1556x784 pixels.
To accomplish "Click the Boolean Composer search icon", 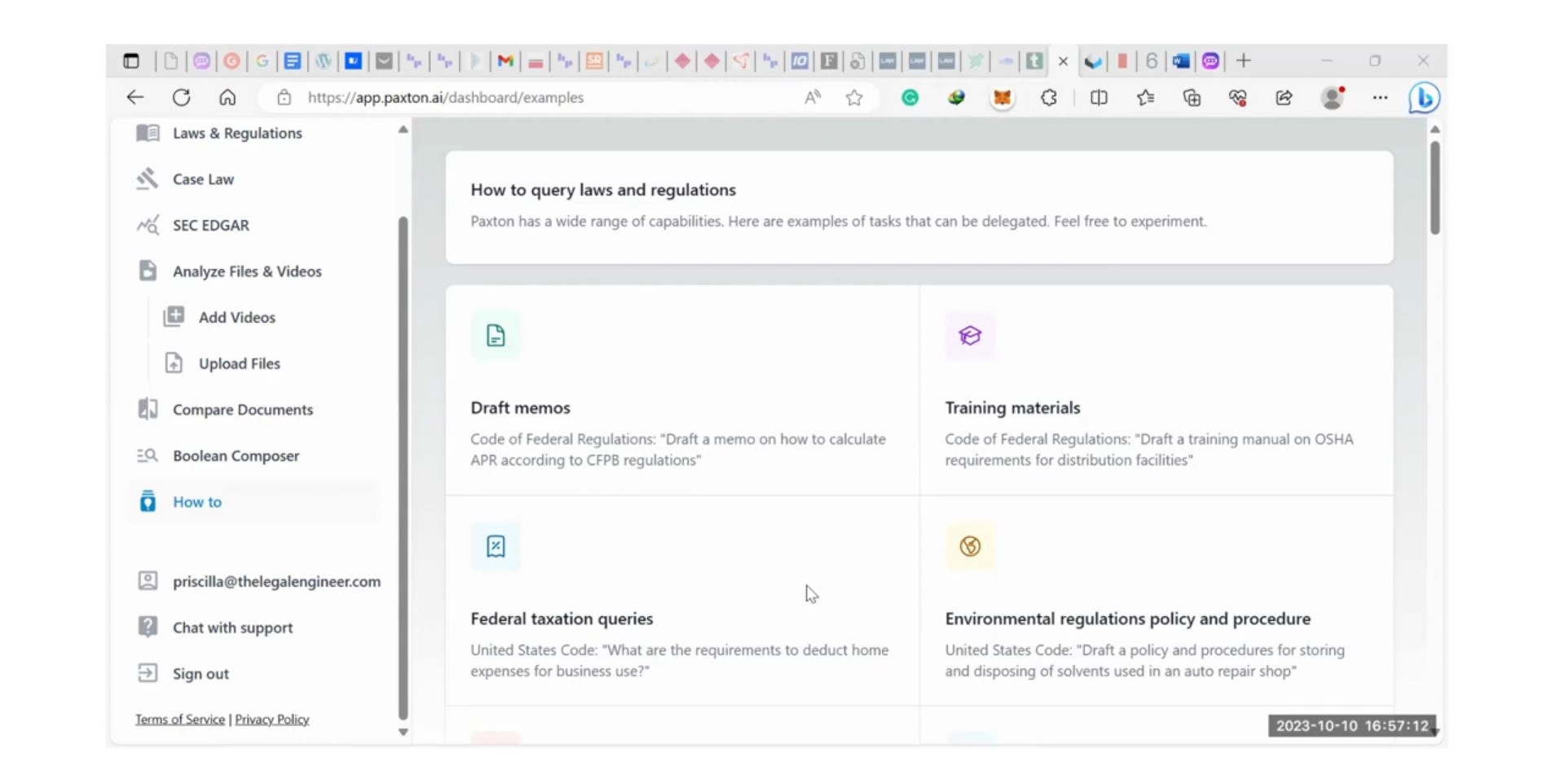I will 148,456.
